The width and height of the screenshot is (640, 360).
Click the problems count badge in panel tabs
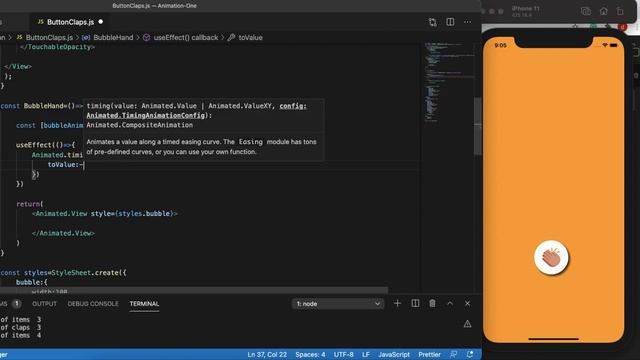tap(16, 304)
